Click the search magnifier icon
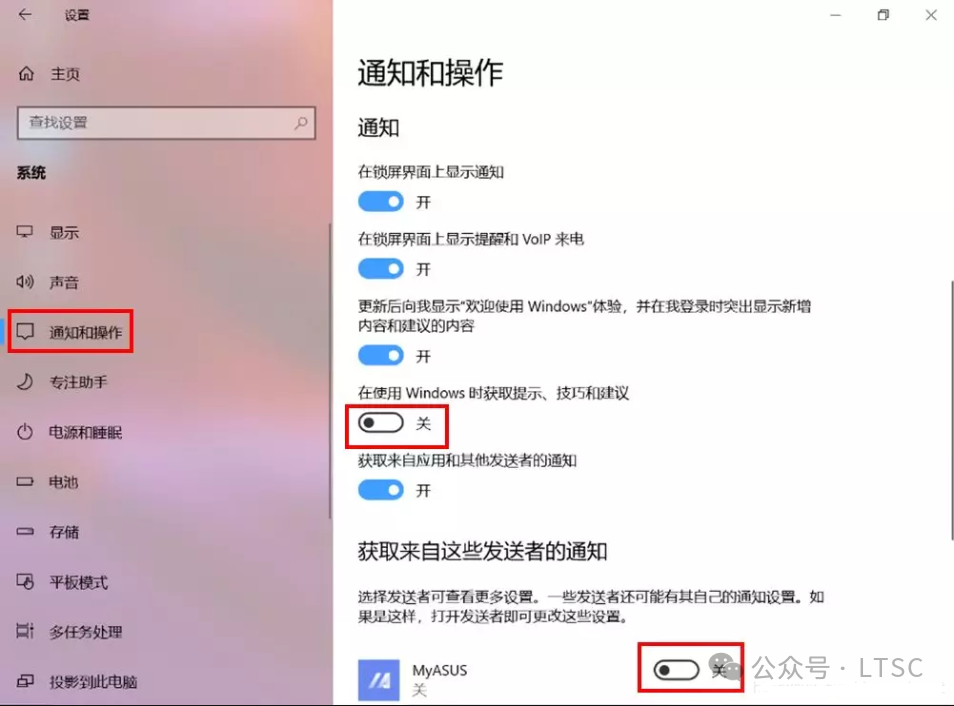The width and height of the screenshot is (954, 706). pyautogui.click(x=301, y=123)
